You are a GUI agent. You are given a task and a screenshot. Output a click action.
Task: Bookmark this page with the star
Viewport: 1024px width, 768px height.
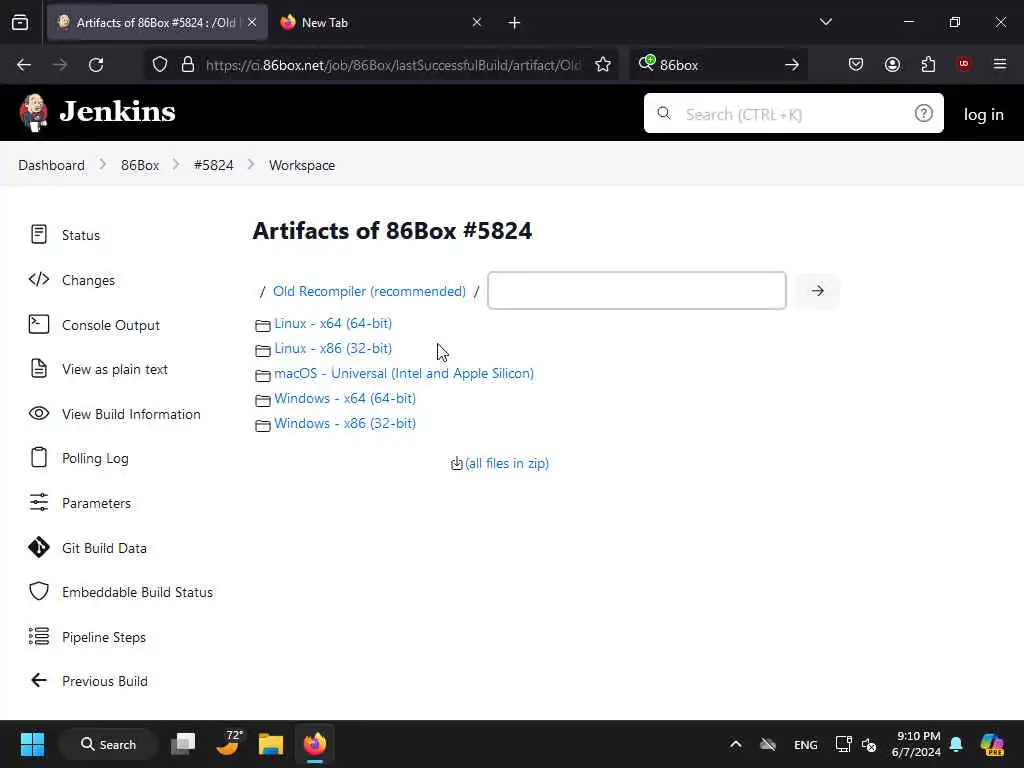603,65
